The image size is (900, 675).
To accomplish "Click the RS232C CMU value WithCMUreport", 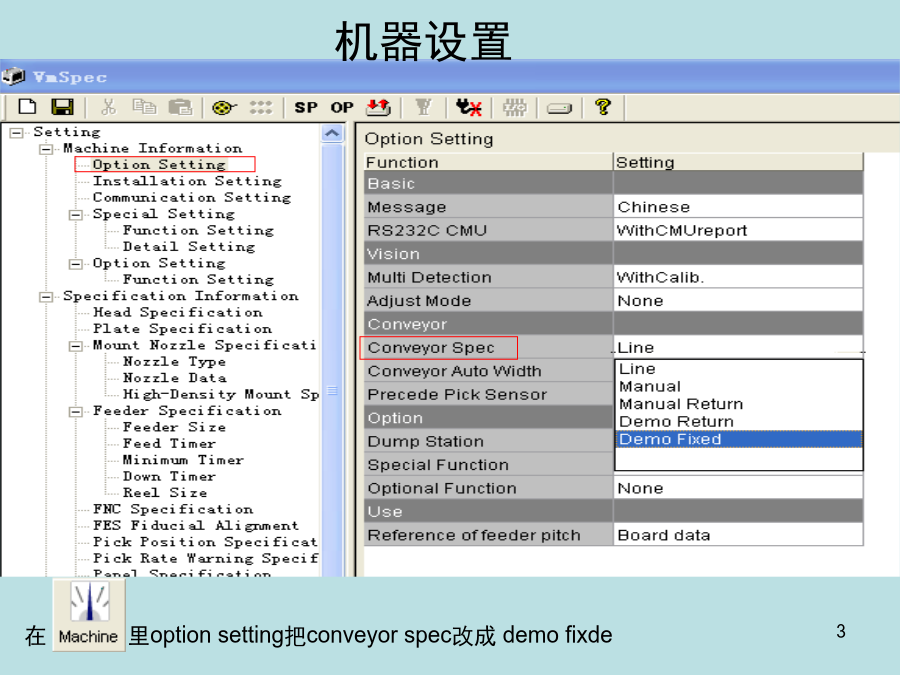I will tap(738, 231).
